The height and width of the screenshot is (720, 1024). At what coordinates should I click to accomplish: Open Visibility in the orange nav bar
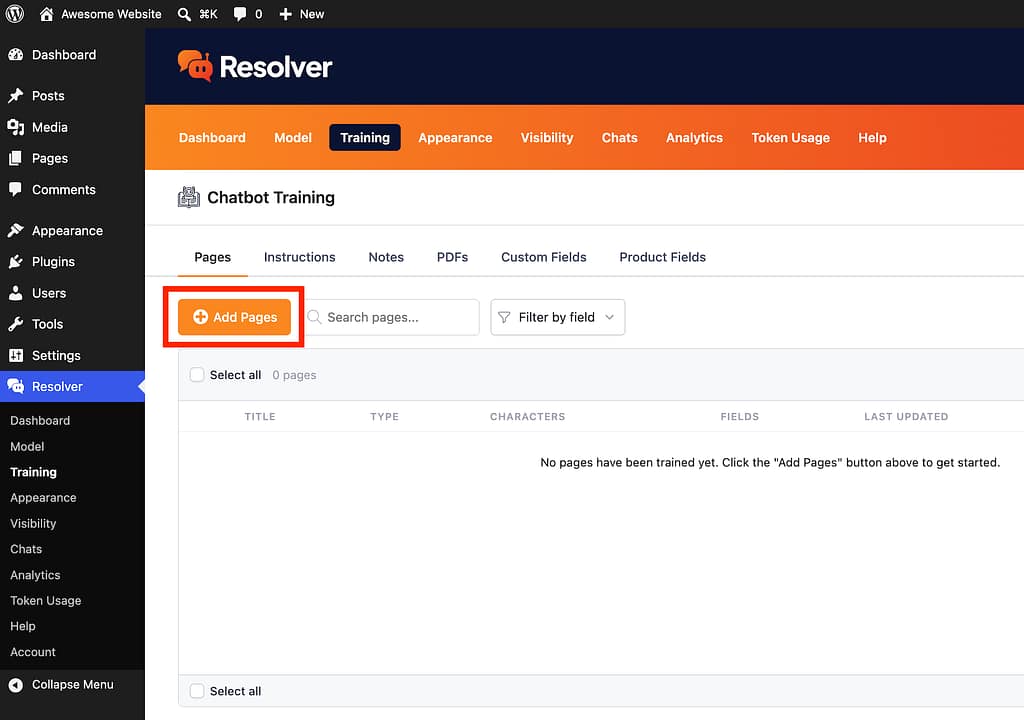tap(547, 138)
